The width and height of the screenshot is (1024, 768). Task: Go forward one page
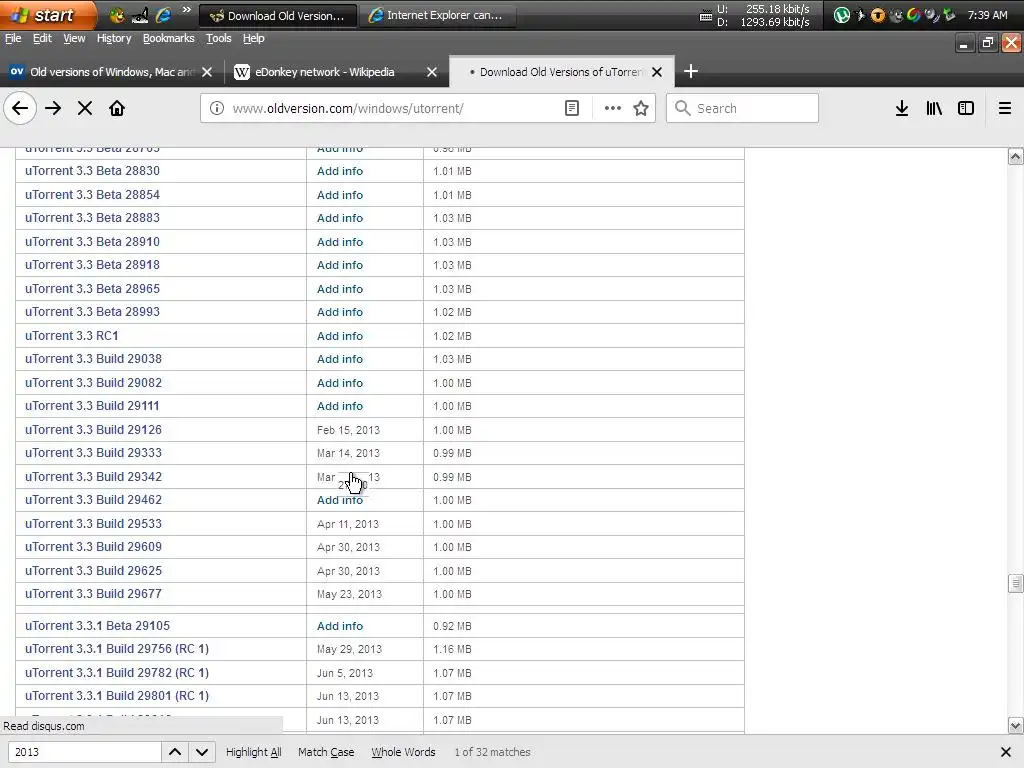point(53,108)
